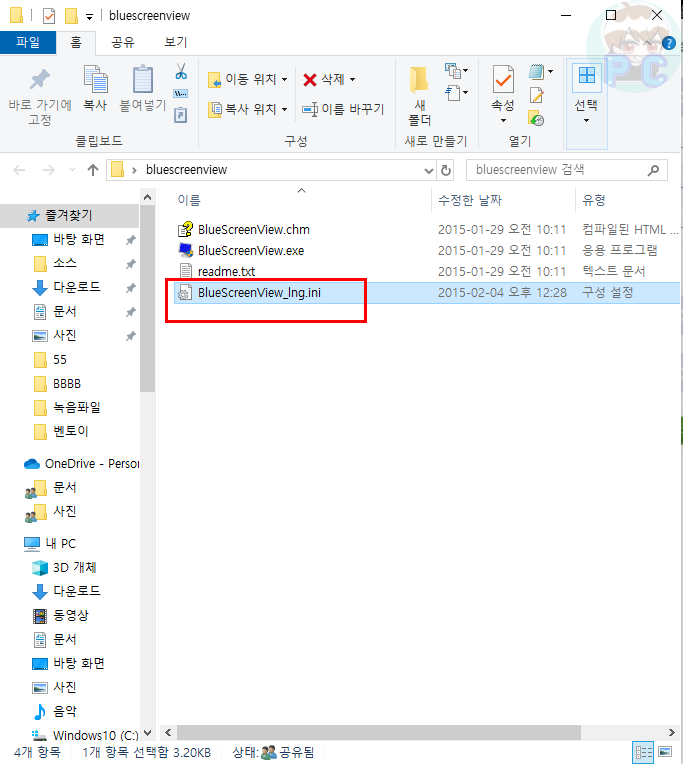Select Quick access (즐겨찾기) in sidebar
This screenshot has height=764, width=683.
click(x=70, y=215)
